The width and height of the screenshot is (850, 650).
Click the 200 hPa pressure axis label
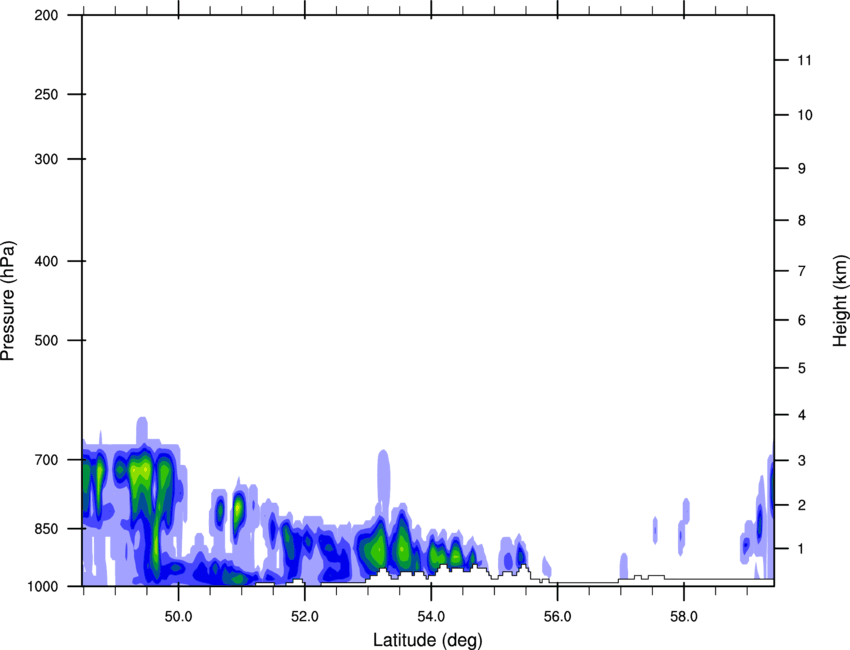click(47, 15)
